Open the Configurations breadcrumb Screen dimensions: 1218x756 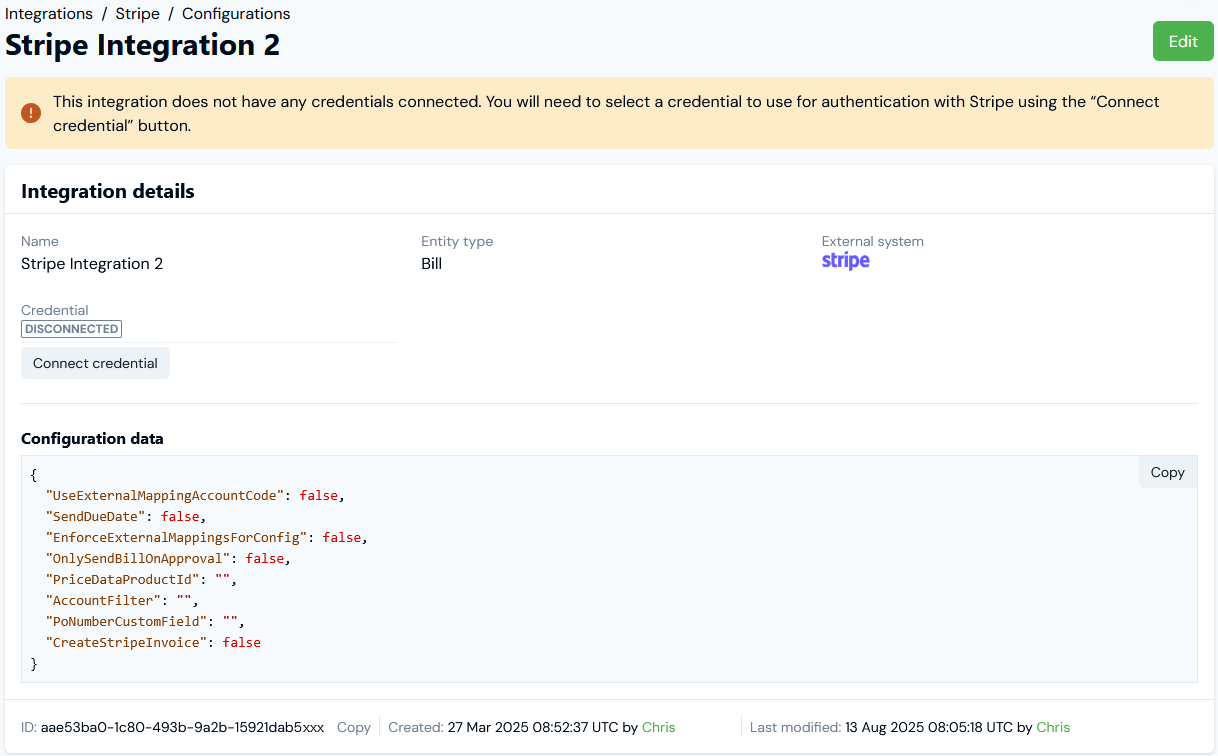(x=236, y=14)
